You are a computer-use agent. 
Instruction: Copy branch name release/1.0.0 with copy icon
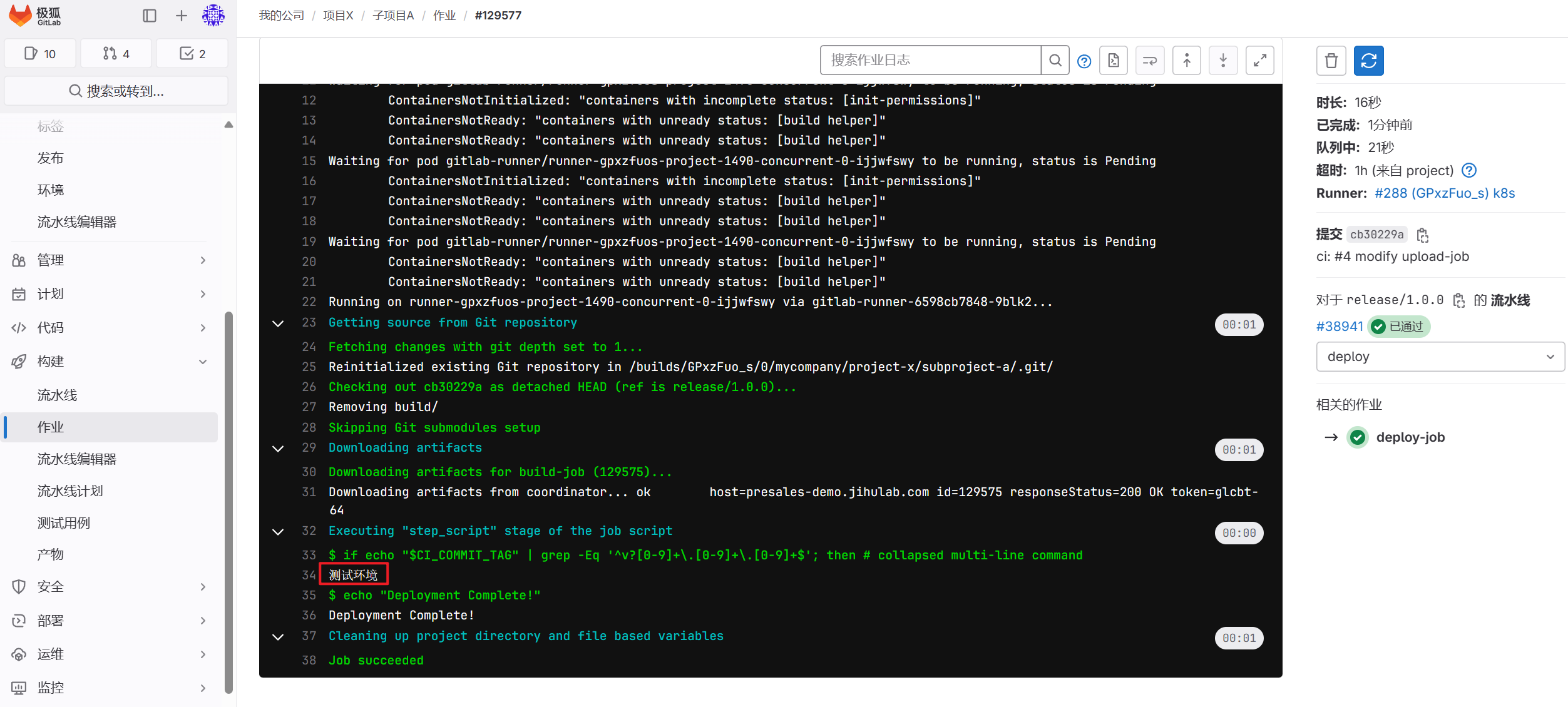1459,300
